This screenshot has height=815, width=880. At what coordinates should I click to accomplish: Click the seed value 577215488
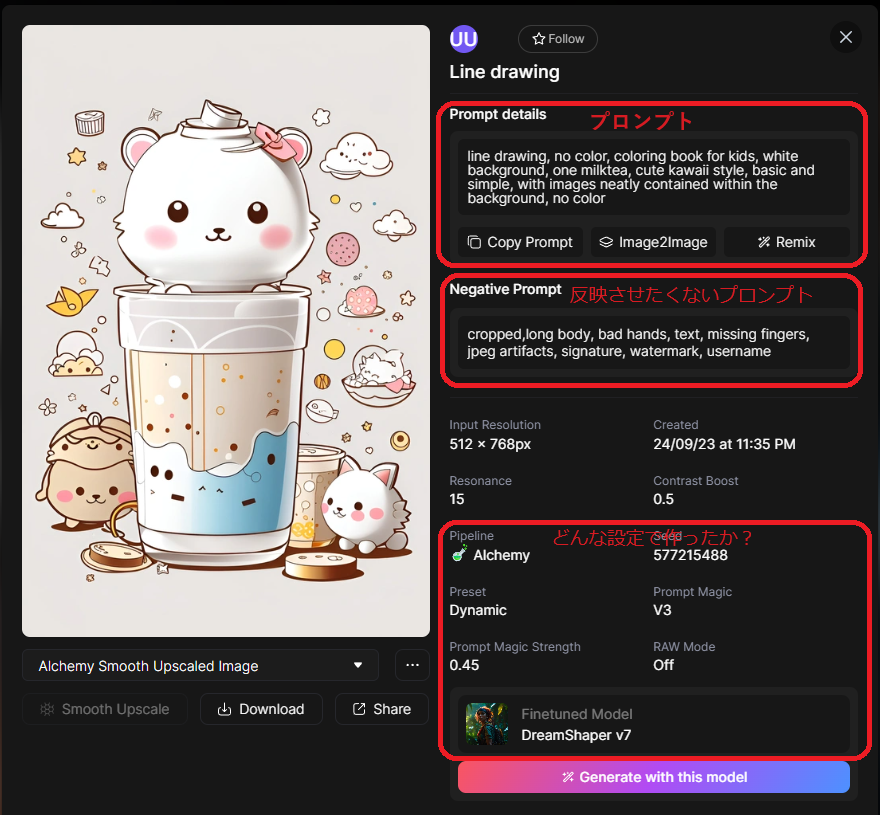click(690, 555)
